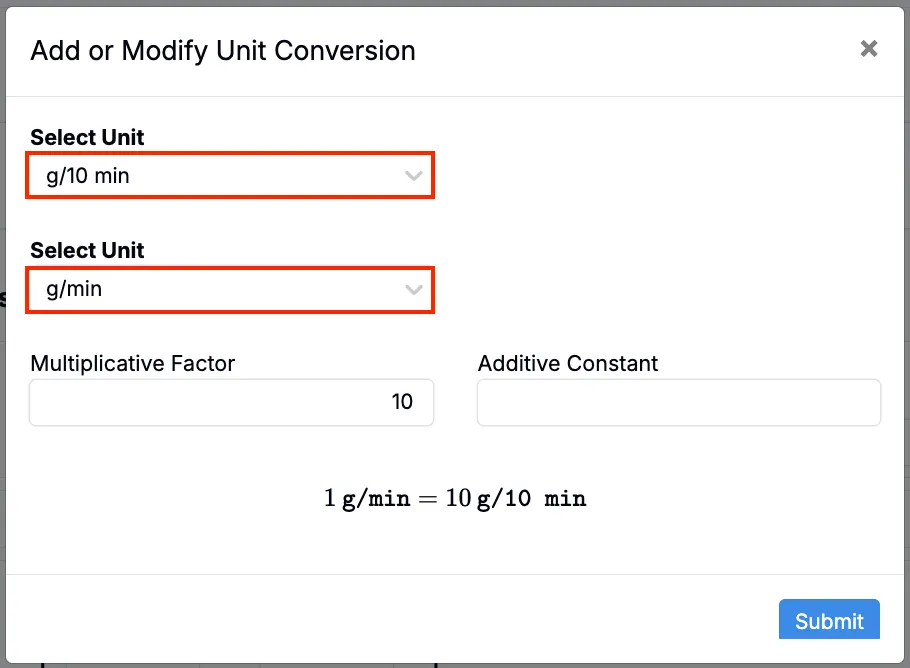This screenshot has height=668, width=910.
Task: Focus the Multiplicative Factor input field
Action: 231,402
